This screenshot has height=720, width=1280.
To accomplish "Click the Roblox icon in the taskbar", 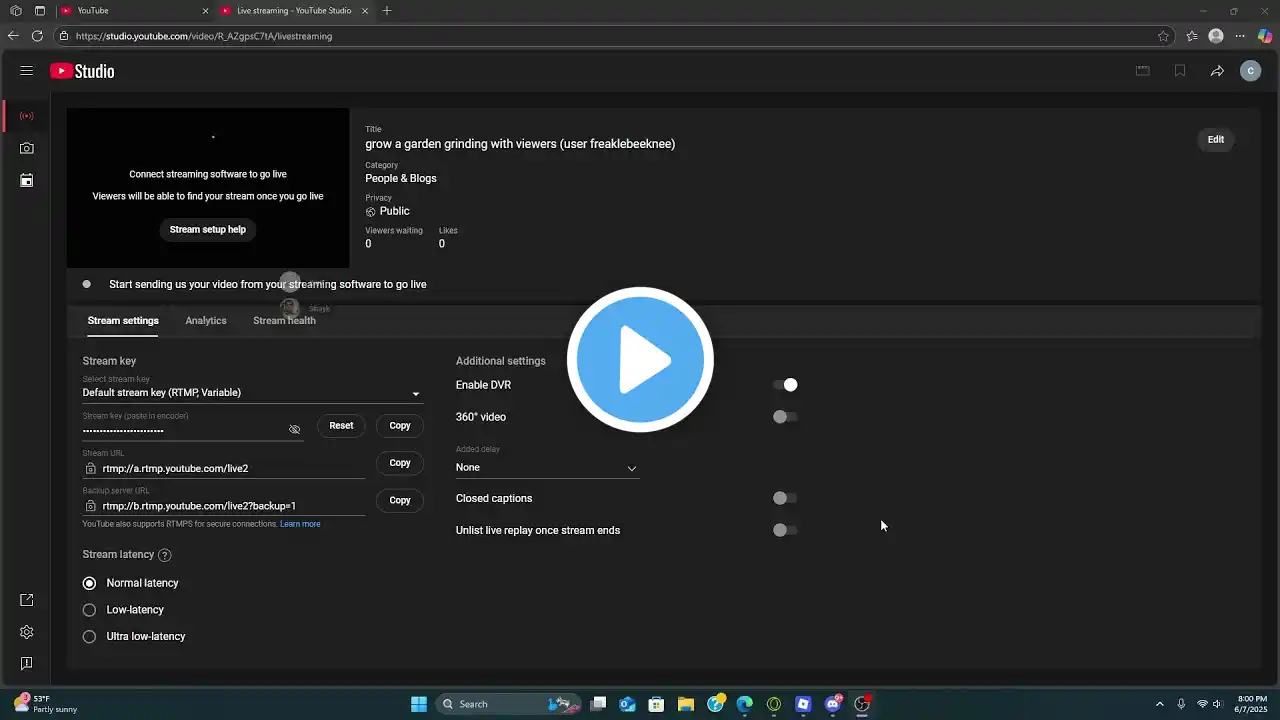I will click(803, 704).
